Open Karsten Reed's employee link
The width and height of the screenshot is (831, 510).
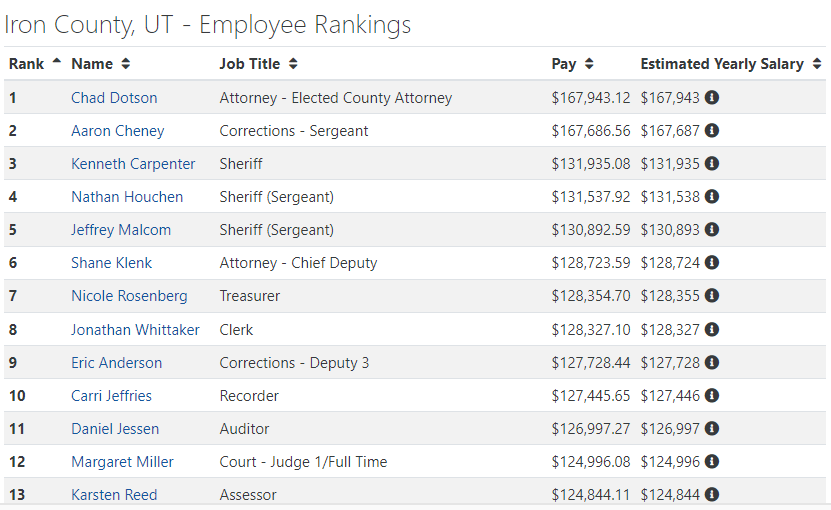click(x=114, y=495)
